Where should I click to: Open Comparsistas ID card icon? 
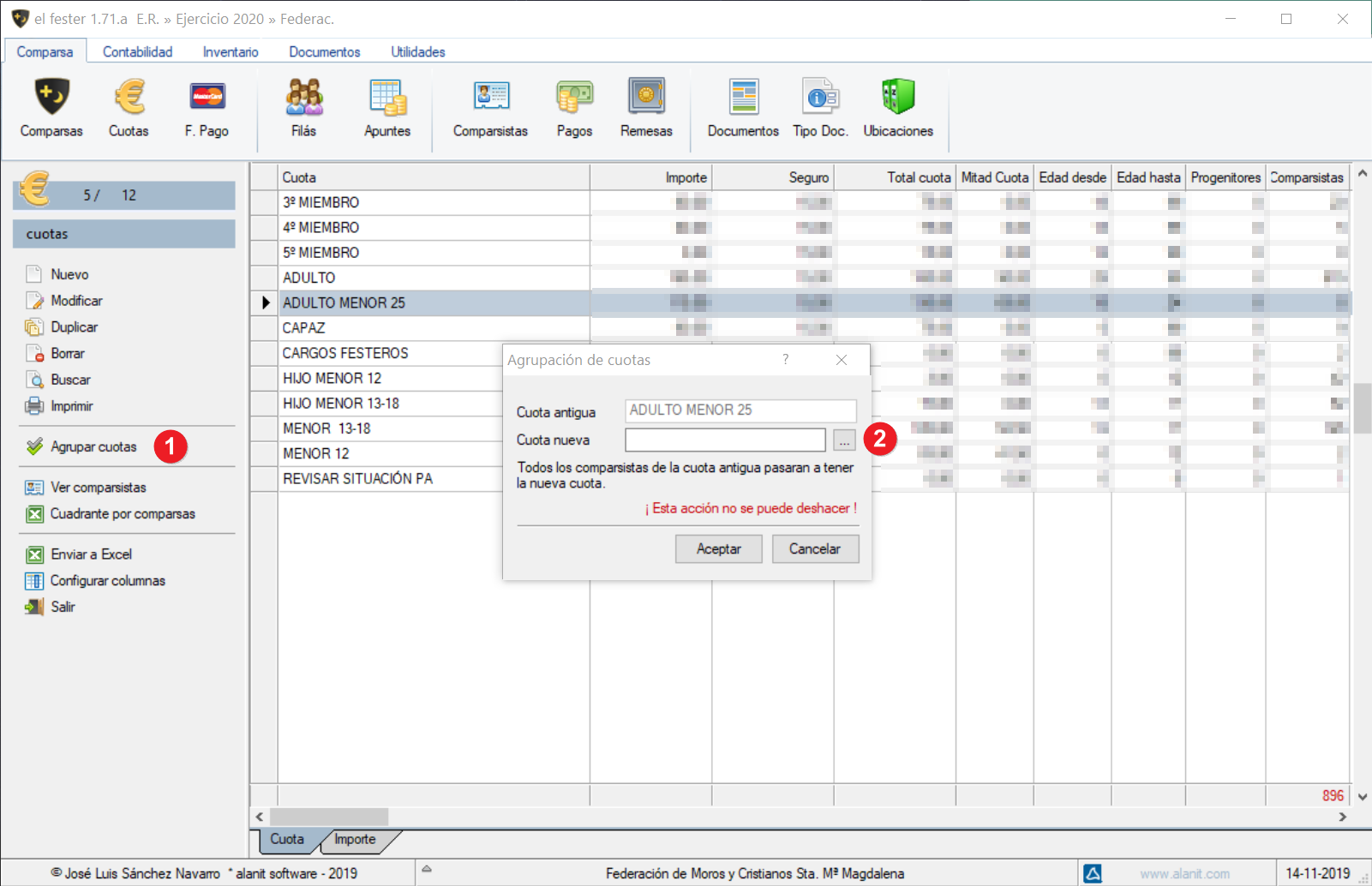(x=490, y=99)
